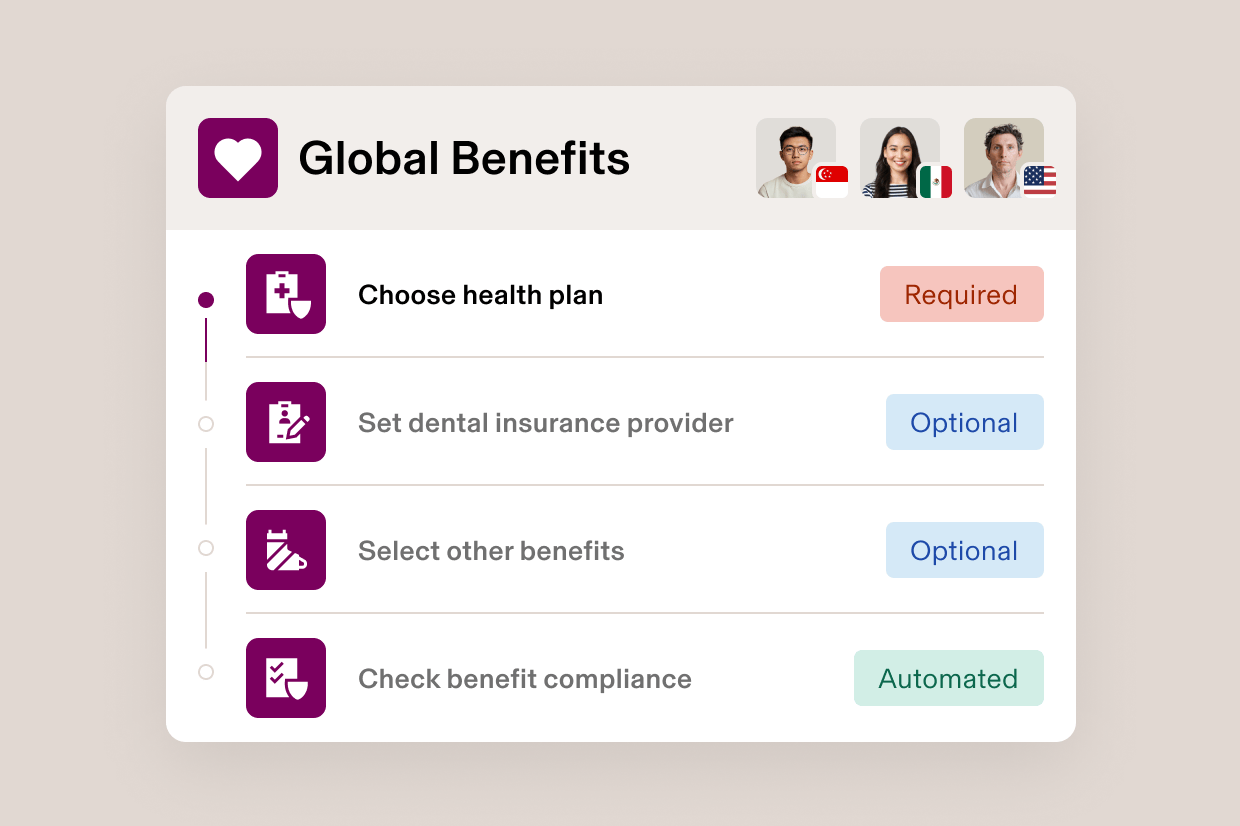Expand the Select other benefits step circle
The image size is (1240, 826).
[206, 548]
